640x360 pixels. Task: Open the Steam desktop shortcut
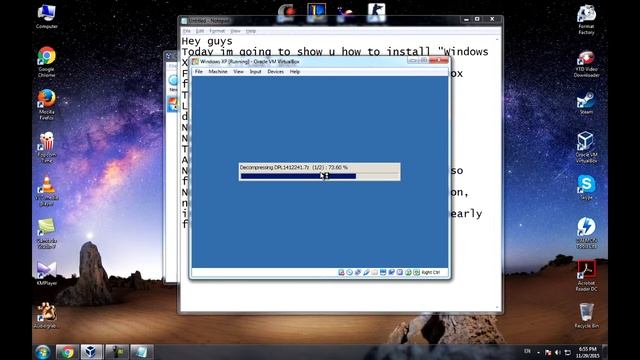[x=586, y=103]
